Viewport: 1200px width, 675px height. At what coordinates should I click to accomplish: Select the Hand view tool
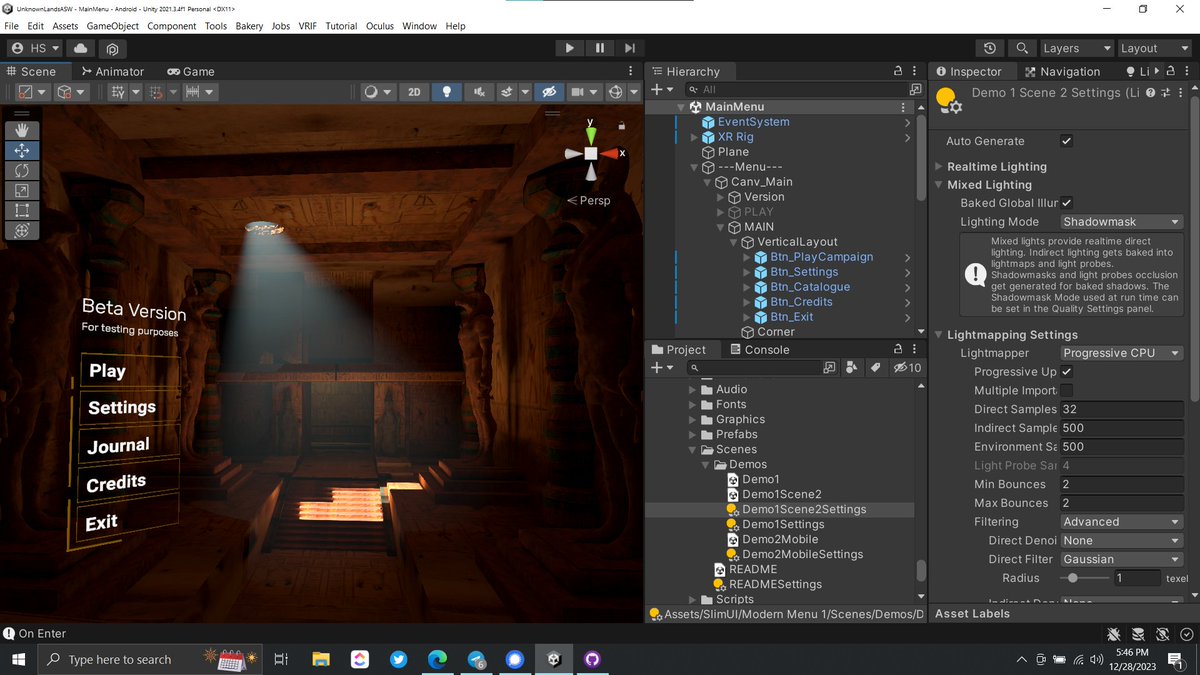tap(22, 130)
